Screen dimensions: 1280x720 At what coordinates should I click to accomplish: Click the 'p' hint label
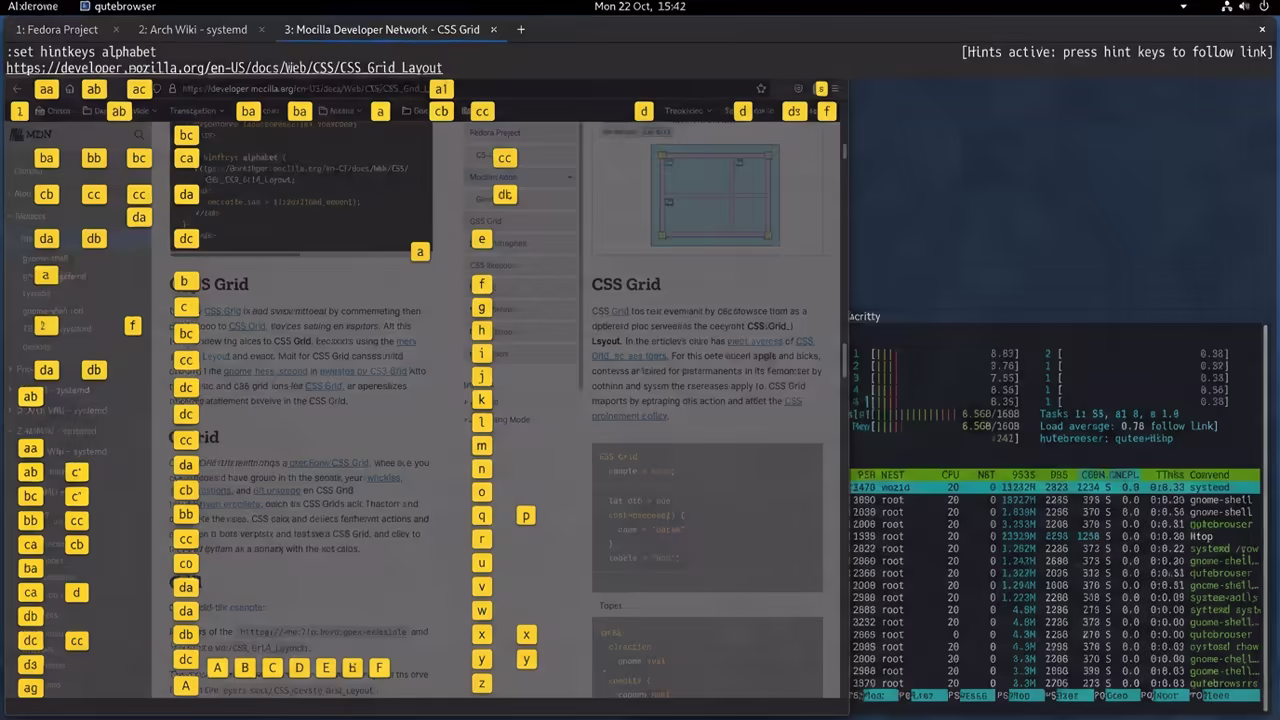pos(526,516)
